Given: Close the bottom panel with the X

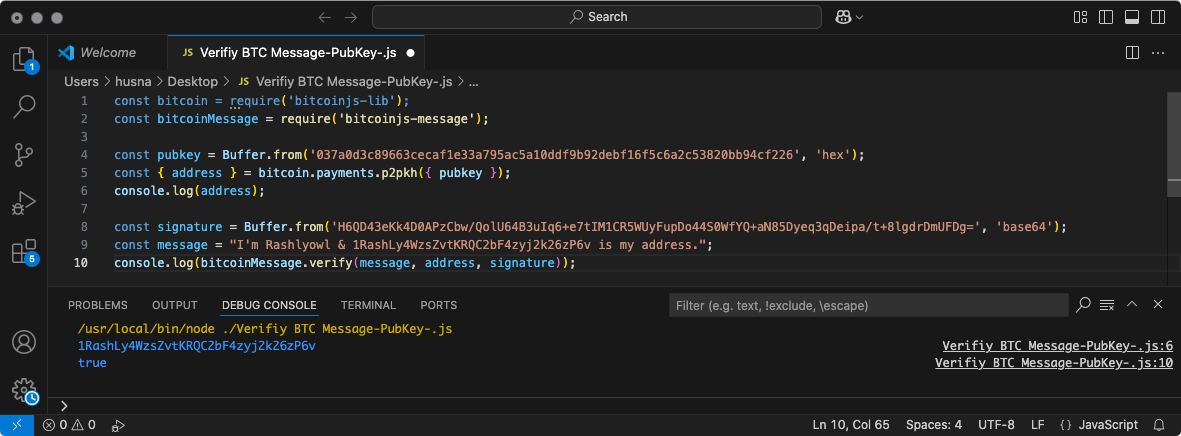Looking at the screenshot, I should (1158, 304).
